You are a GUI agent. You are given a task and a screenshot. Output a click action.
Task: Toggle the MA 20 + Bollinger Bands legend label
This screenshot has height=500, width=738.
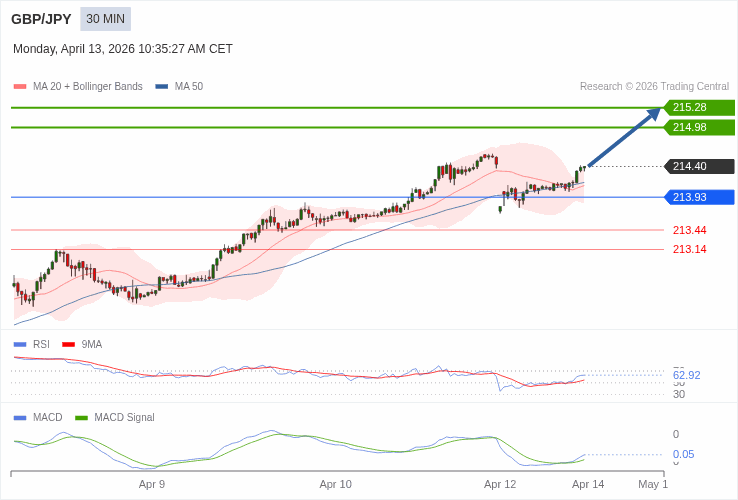[88, 87]
